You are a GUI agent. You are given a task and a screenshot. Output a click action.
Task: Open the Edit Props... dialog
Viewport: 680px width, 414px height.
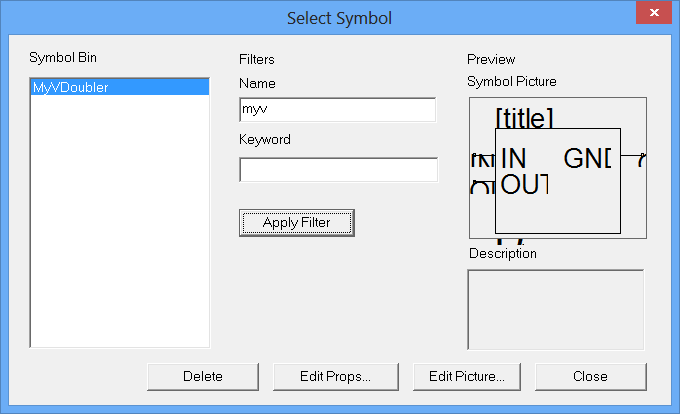335,376
